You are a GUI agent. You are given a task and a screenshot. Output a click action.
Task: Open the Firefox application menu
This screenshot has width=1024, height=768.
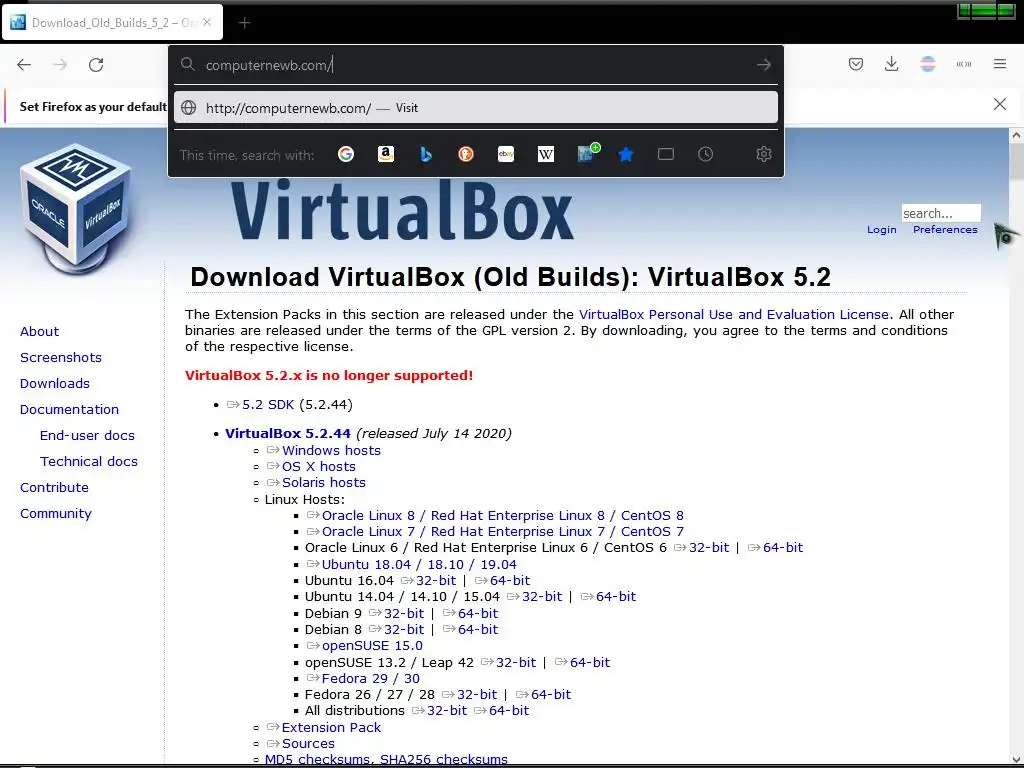click(1000, 64)
